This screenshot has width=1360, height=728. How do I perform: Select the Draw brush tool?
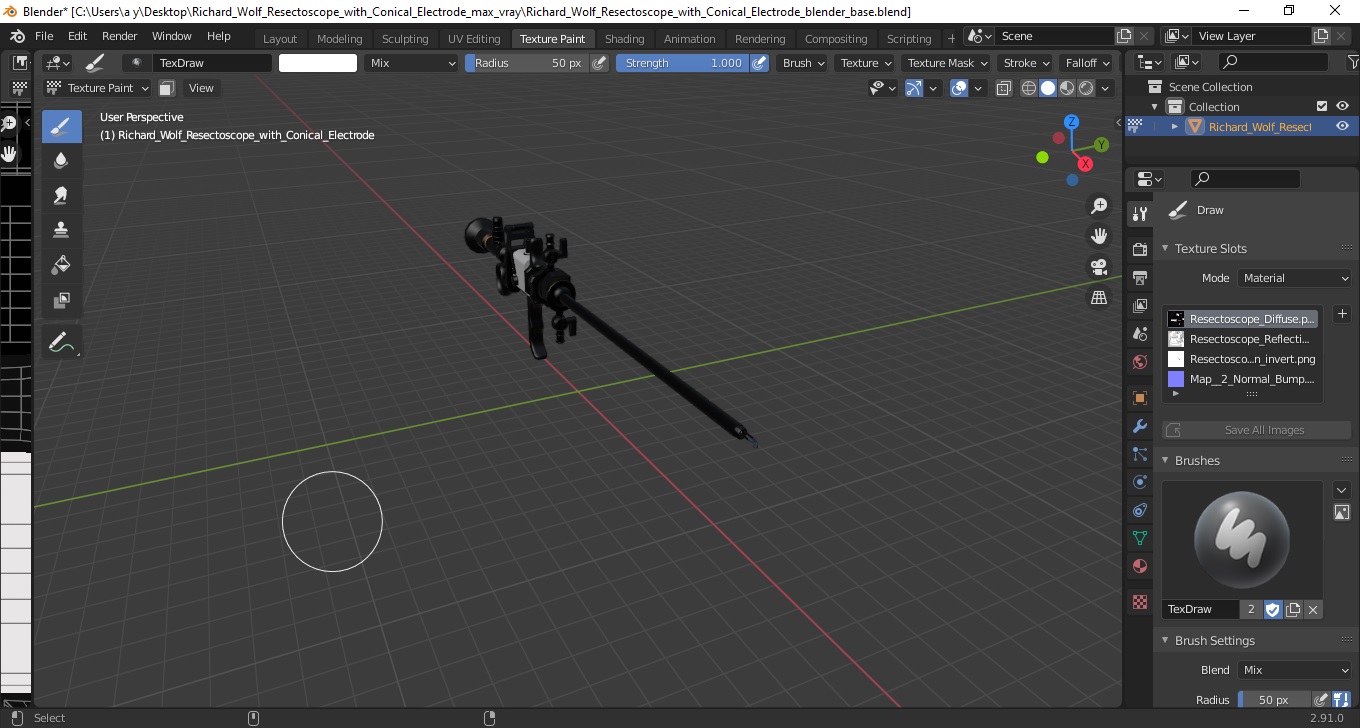pyautogui.click(x=61, y=127)
